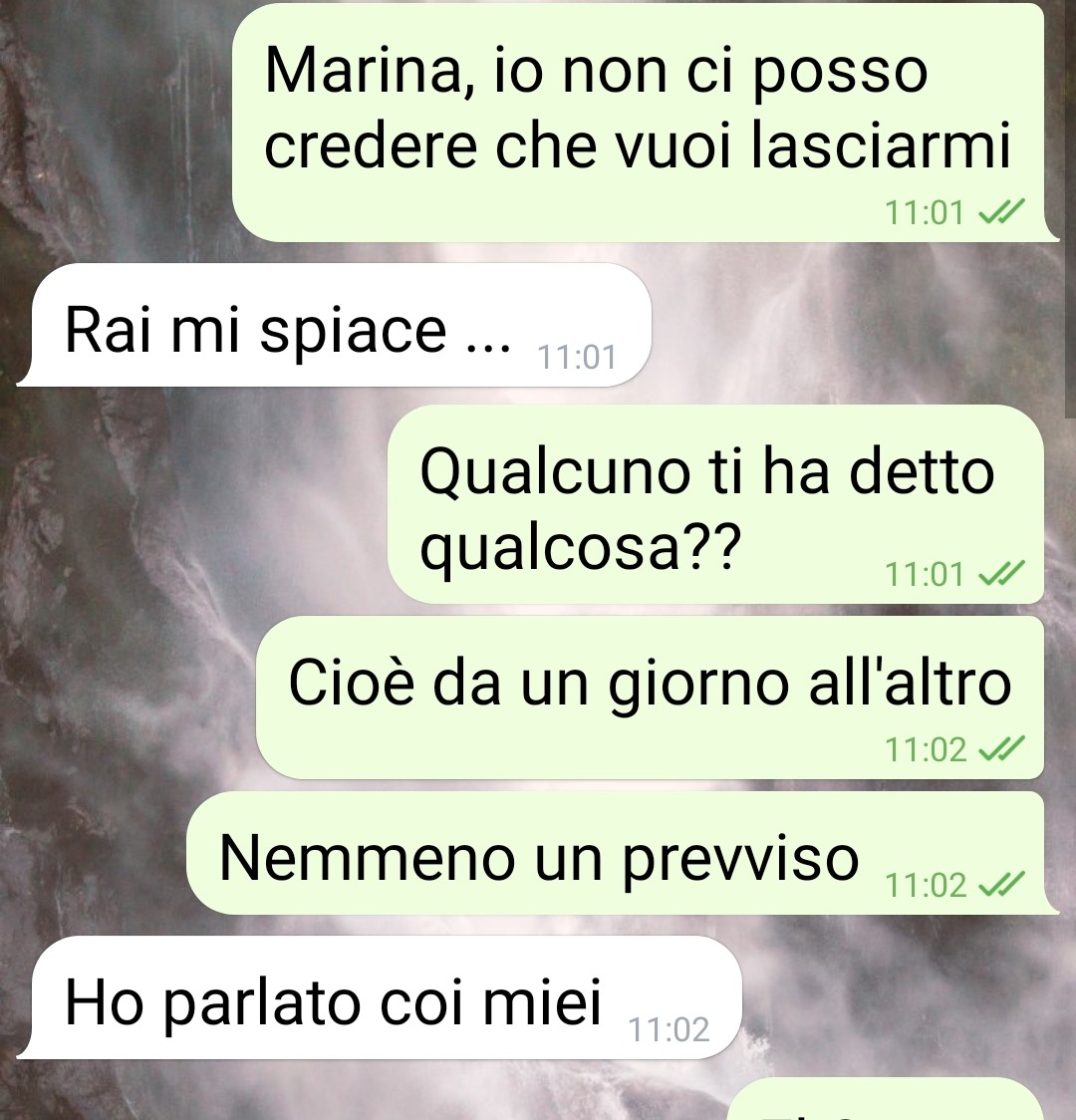Tap the read ticks on 'Nemmeno un prevviso'
Viewport: 1076px width, 1120px height.
pyautogui.click(x=1001, y=884)
